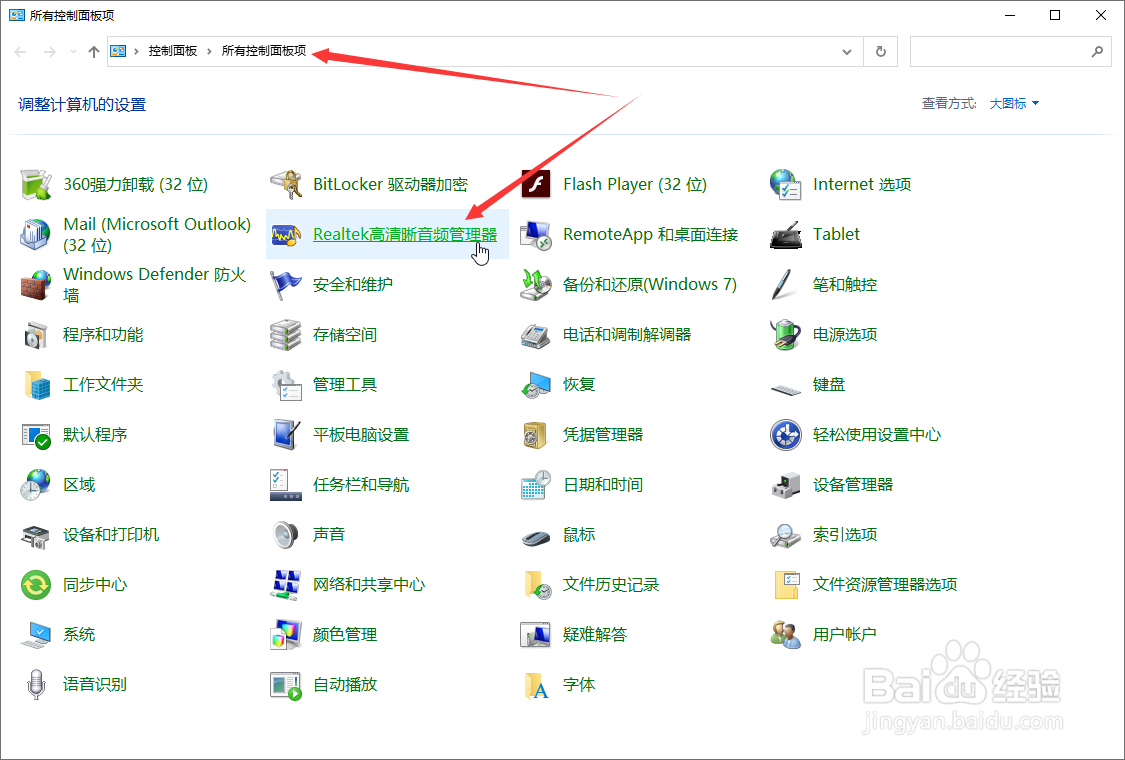1125x760 pixels.
Task: Open Windows Defender 防火墙 brick-wall icon
Action: 36,285
